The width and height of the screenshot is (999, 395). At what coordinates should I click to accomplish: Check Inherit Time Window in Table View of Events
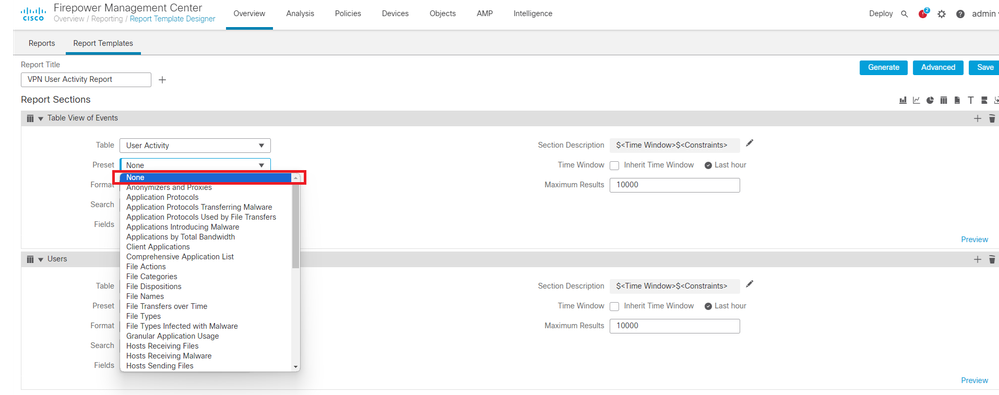tap(614, 165)
